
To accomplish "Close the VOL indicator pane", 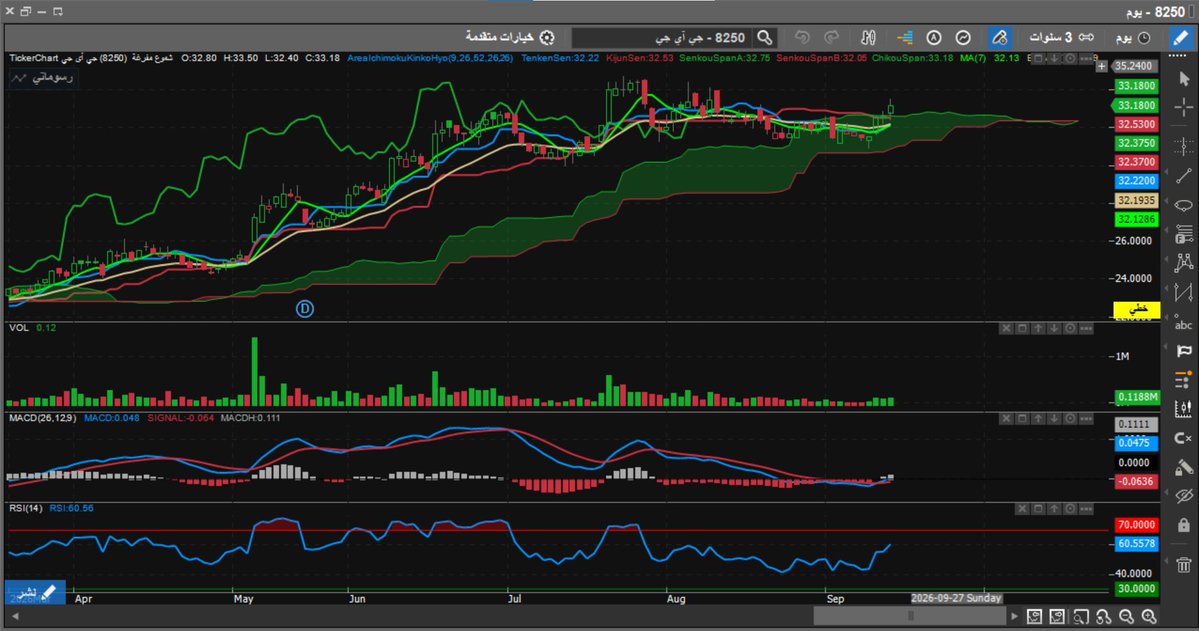I will point(1006,329).
